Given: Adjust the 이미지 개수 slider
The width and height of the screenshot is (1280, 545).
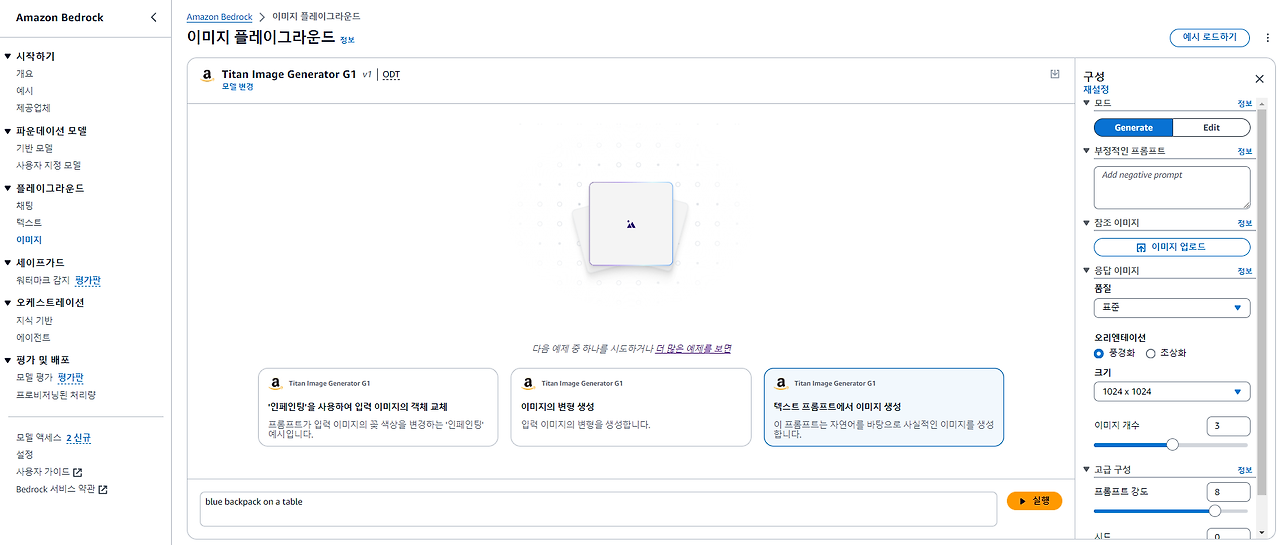Looking at the screenshot, I should pyautogui.click(x=1172, y=445).
